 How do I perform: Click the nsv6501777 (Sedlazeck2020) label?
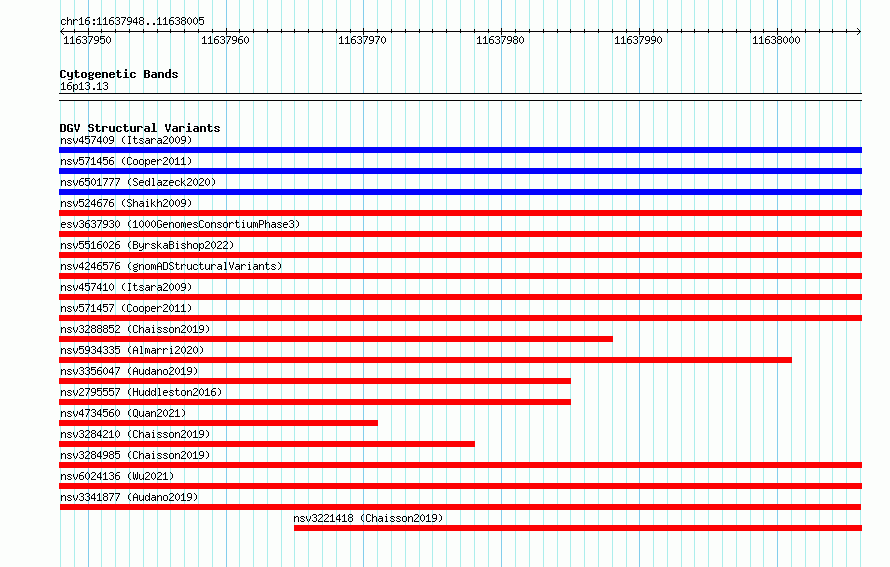tap(138, 182)
